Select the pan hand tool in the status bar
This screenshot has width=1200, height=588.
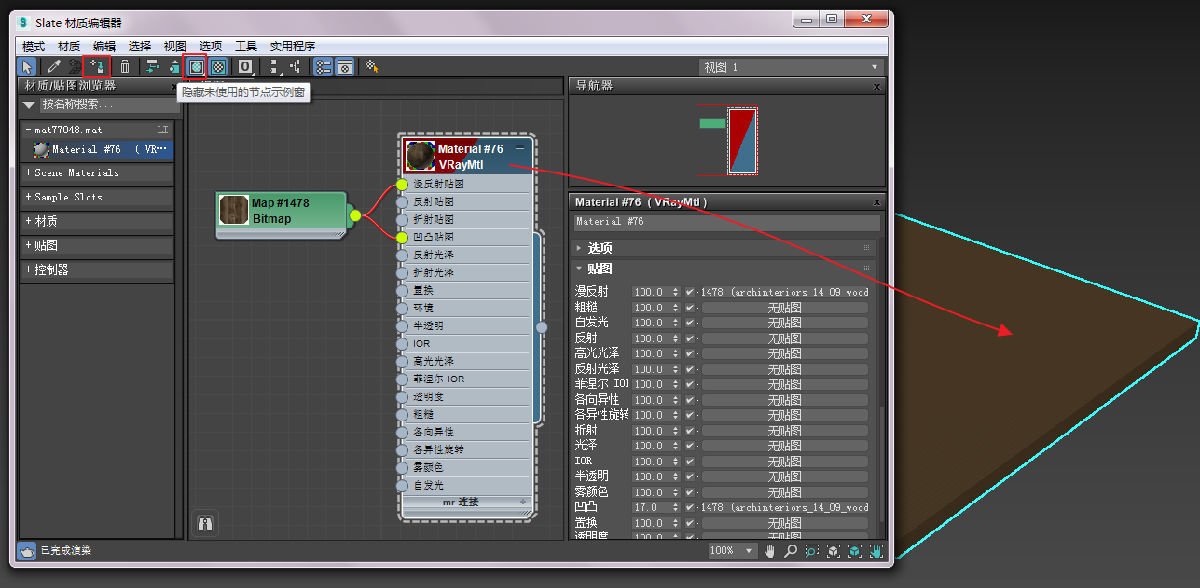click(x=771, y=551)
